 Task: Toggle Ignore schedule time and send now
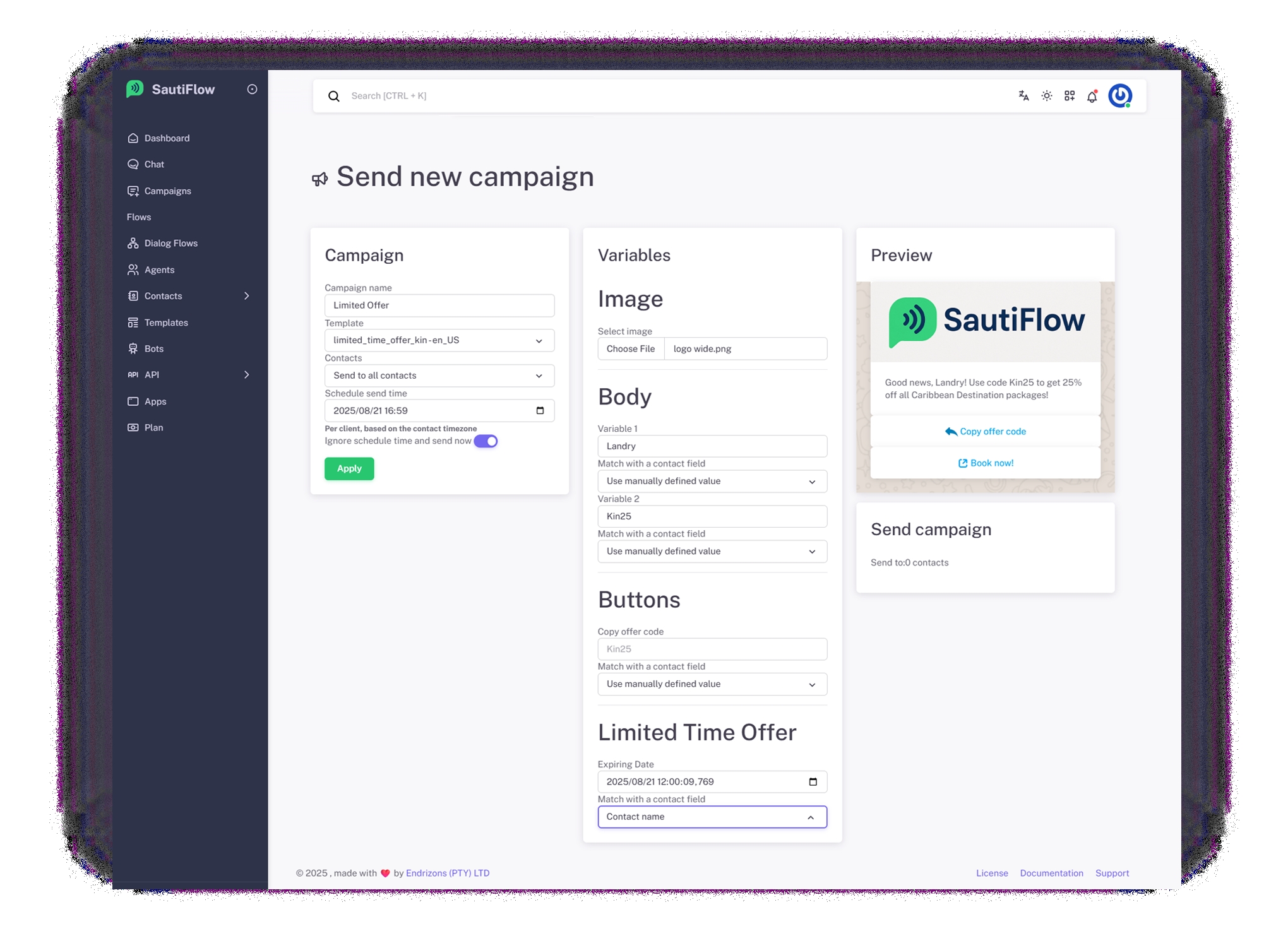[x=486, y=441]
